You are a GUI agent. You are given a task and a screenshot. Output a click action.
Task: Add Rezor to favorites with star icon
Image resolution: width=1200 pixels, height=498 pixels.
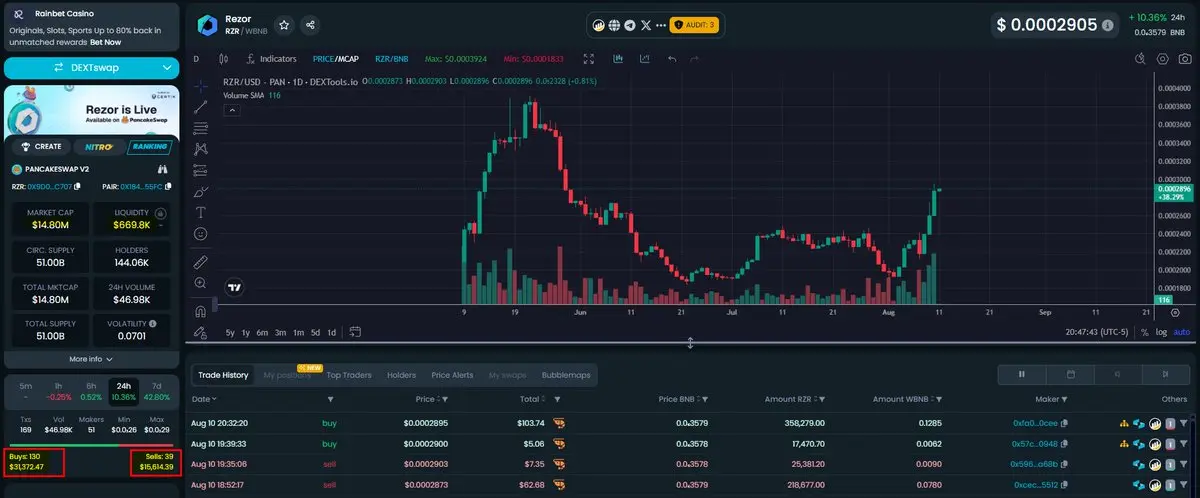coord(284,25)
